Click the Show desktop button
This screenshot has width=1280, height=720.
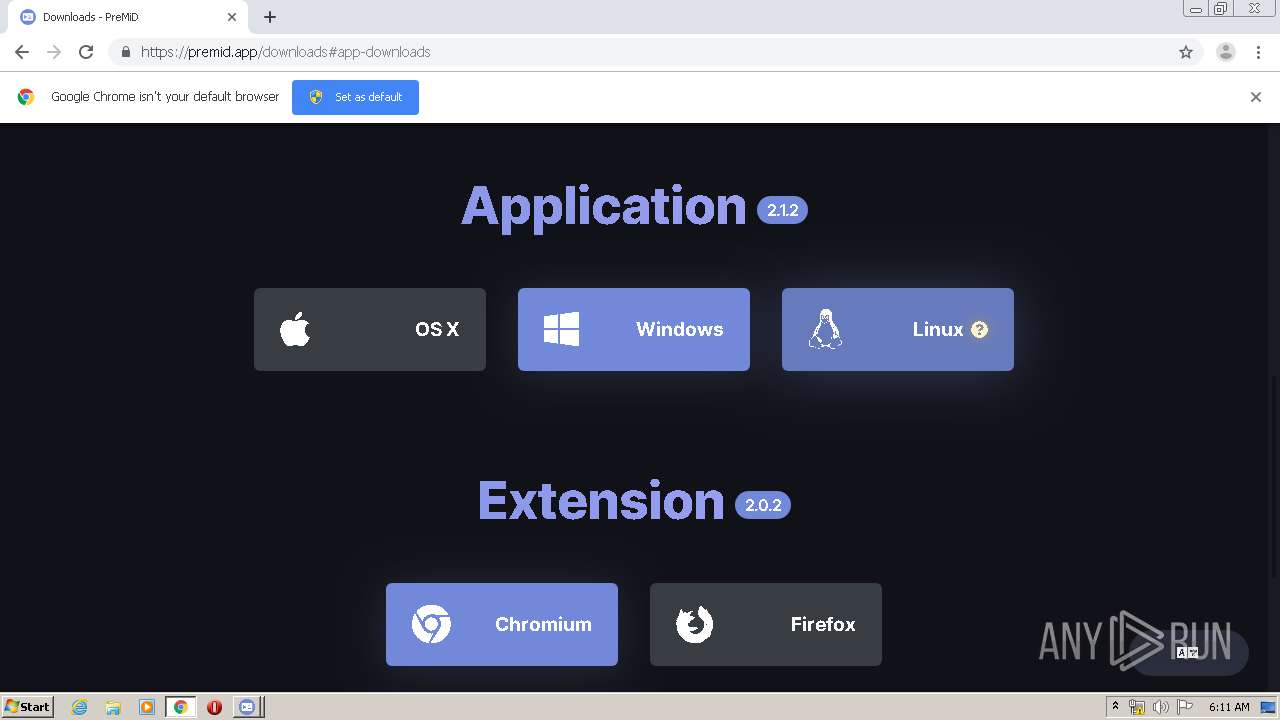[x=1268, y=707]
